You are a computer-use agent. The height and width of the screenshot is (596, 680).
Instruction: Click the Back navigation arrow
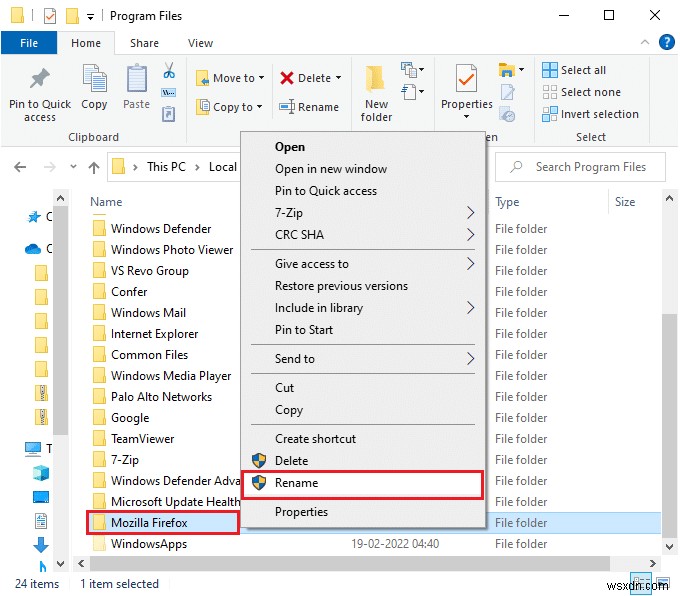pyautogui.click(x=20, y=167)
